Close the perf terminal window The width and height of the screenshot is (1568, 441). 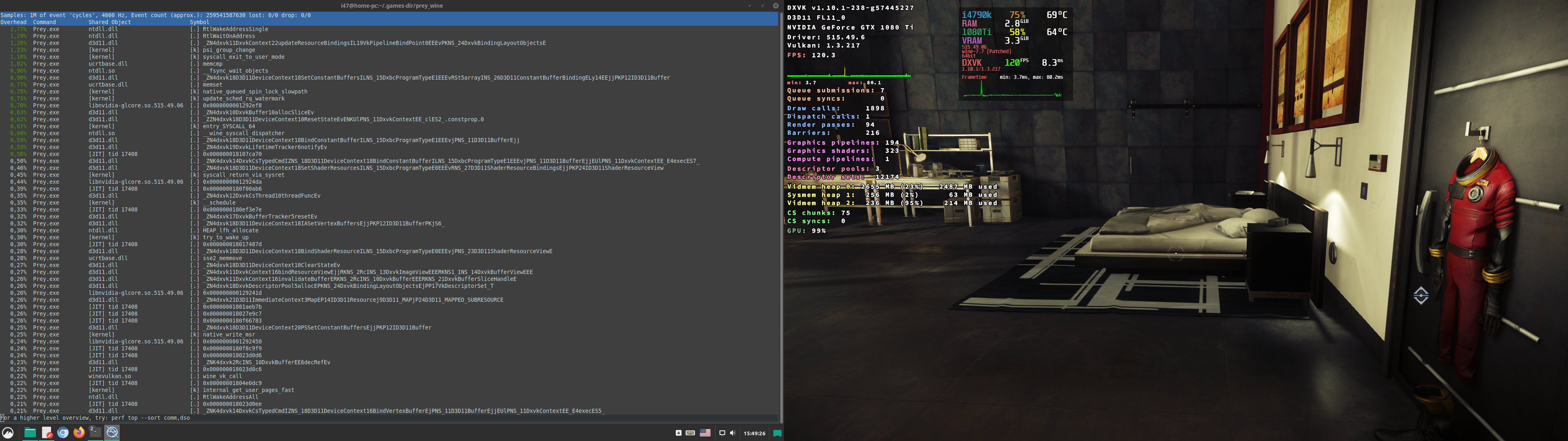775,5
